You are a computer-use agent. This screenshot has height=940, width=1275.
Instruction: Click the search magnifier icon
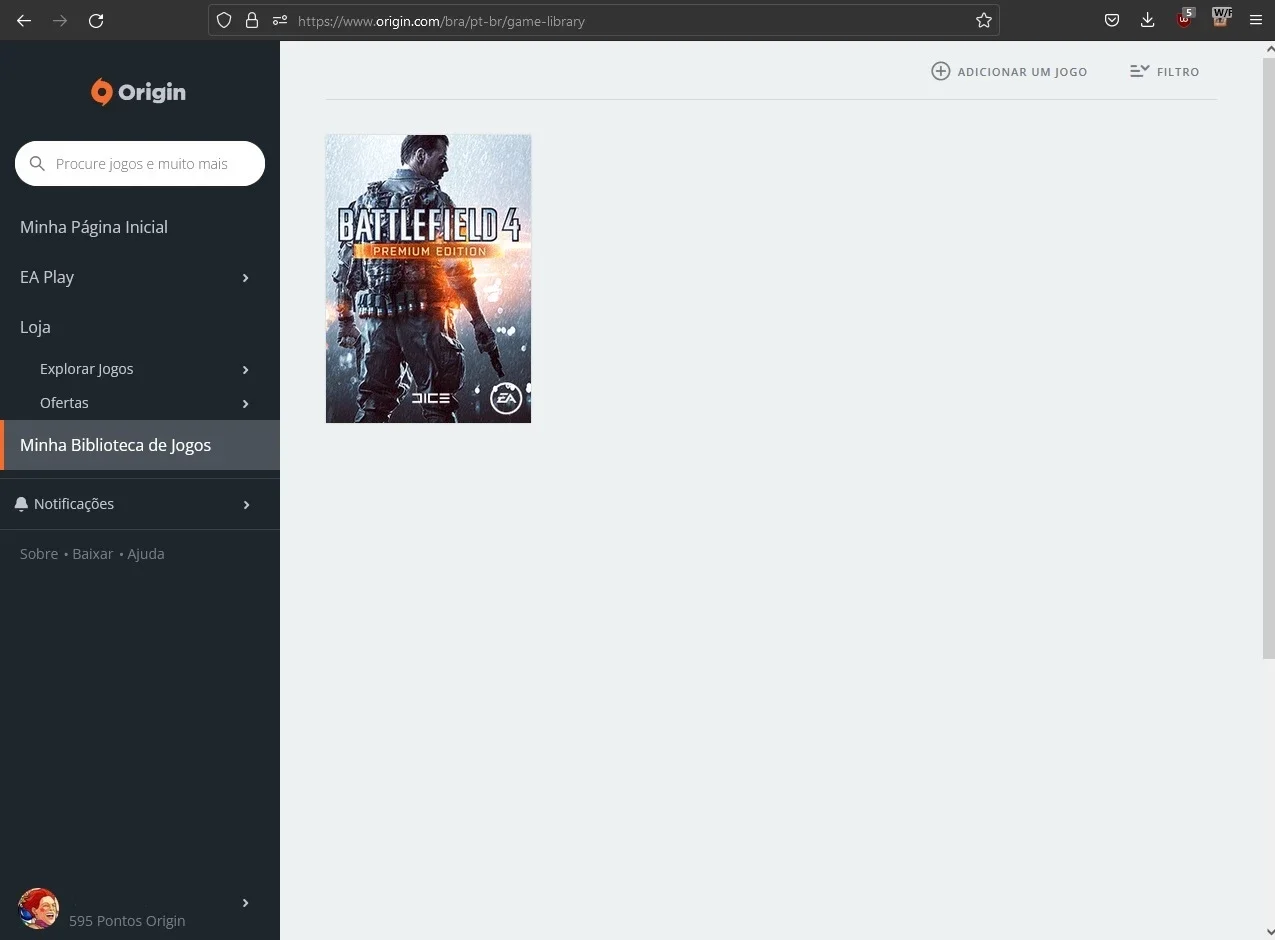coord(38,164)
